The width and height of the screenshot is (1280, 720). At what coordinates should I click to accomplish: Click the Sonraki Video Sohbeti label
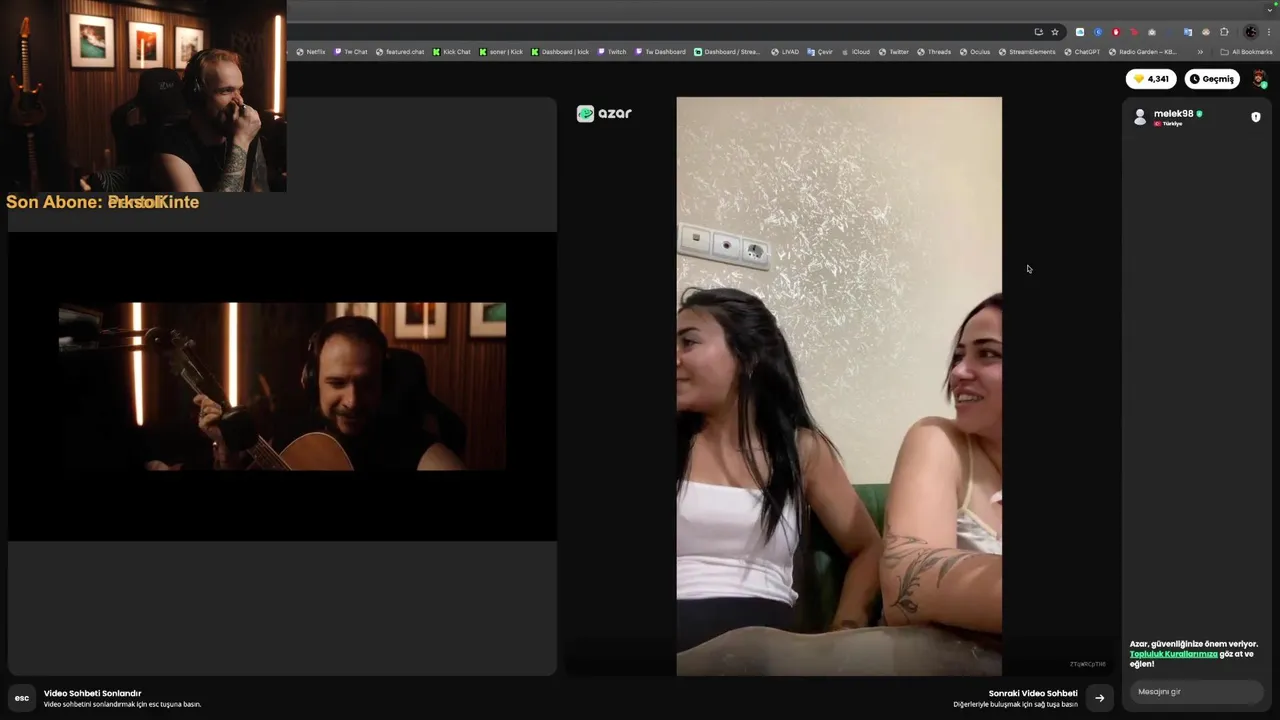point(1033,693)
